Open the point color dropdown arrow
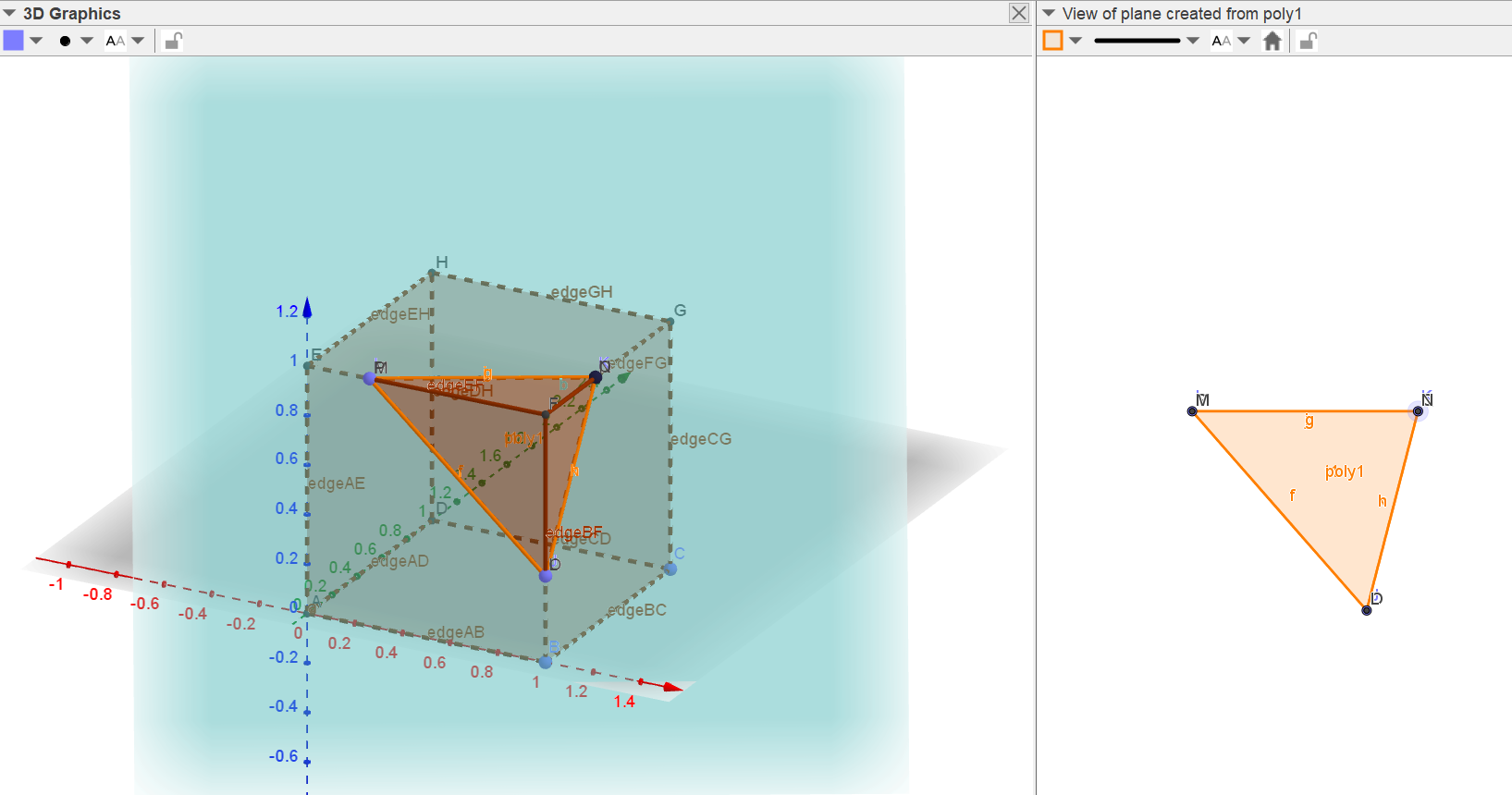The height and width of the screenshot is (795, 1512). [x=36, y=40]
